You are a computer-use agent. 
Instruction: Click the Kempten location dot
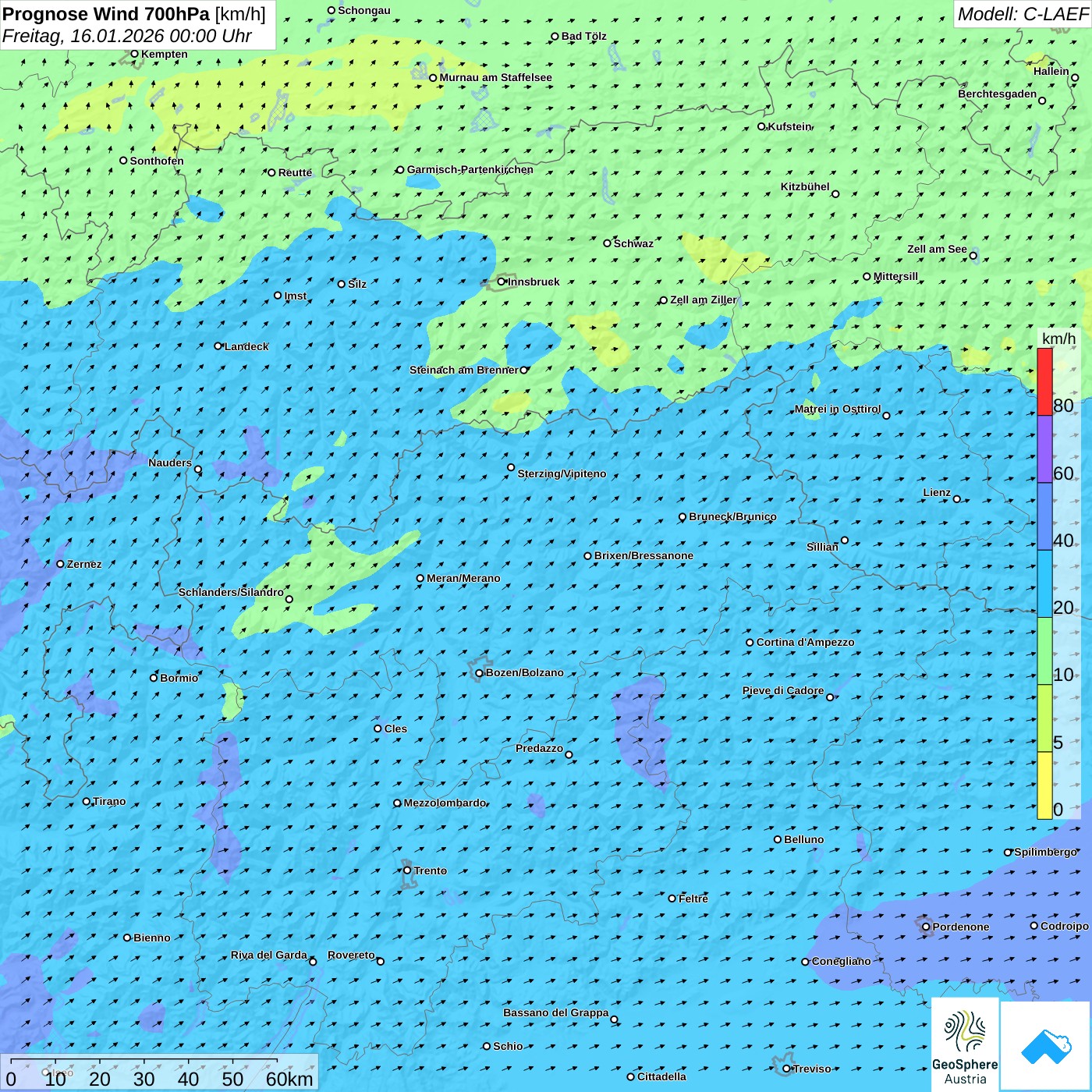[134, 54]
